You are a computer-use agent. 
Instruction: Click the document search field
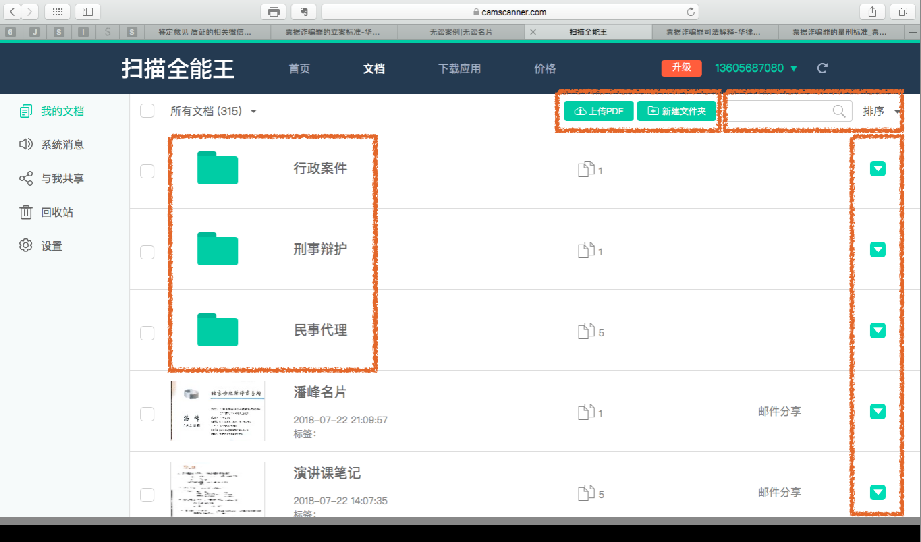pyautogui.click(x=789, y=111)
